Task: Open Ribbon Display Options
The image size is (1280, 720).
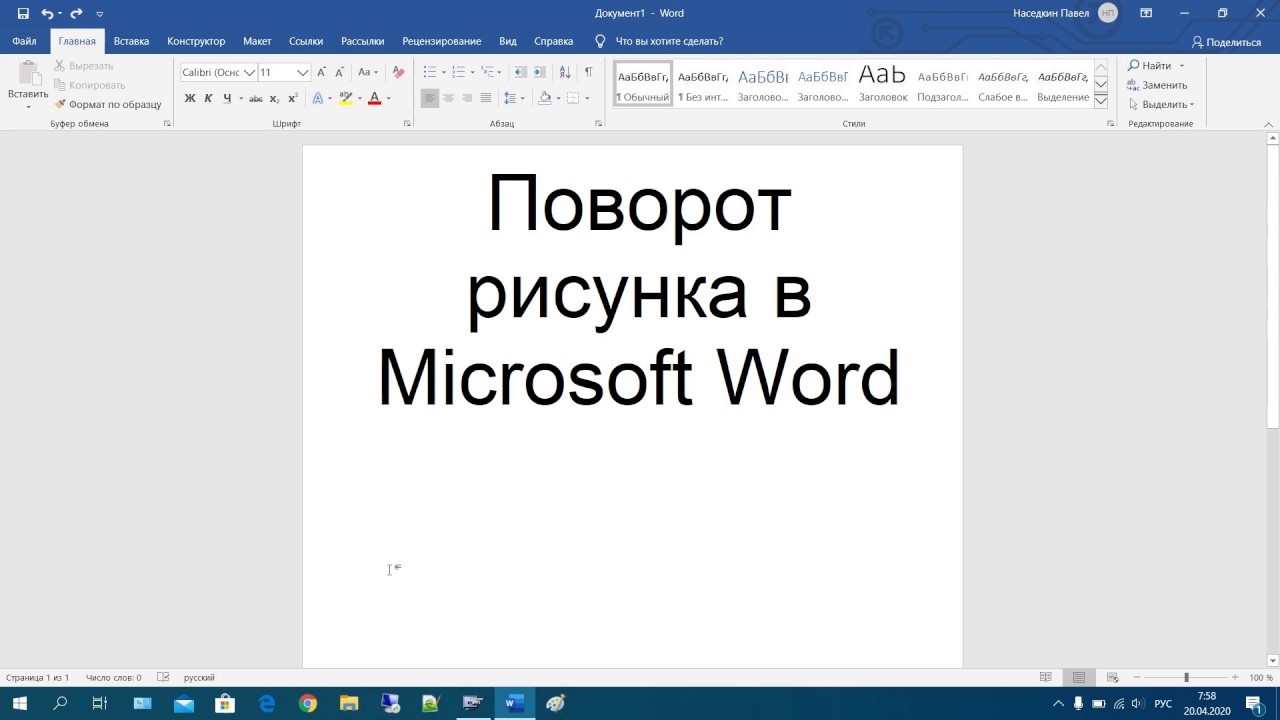Action: point(1146,13)
